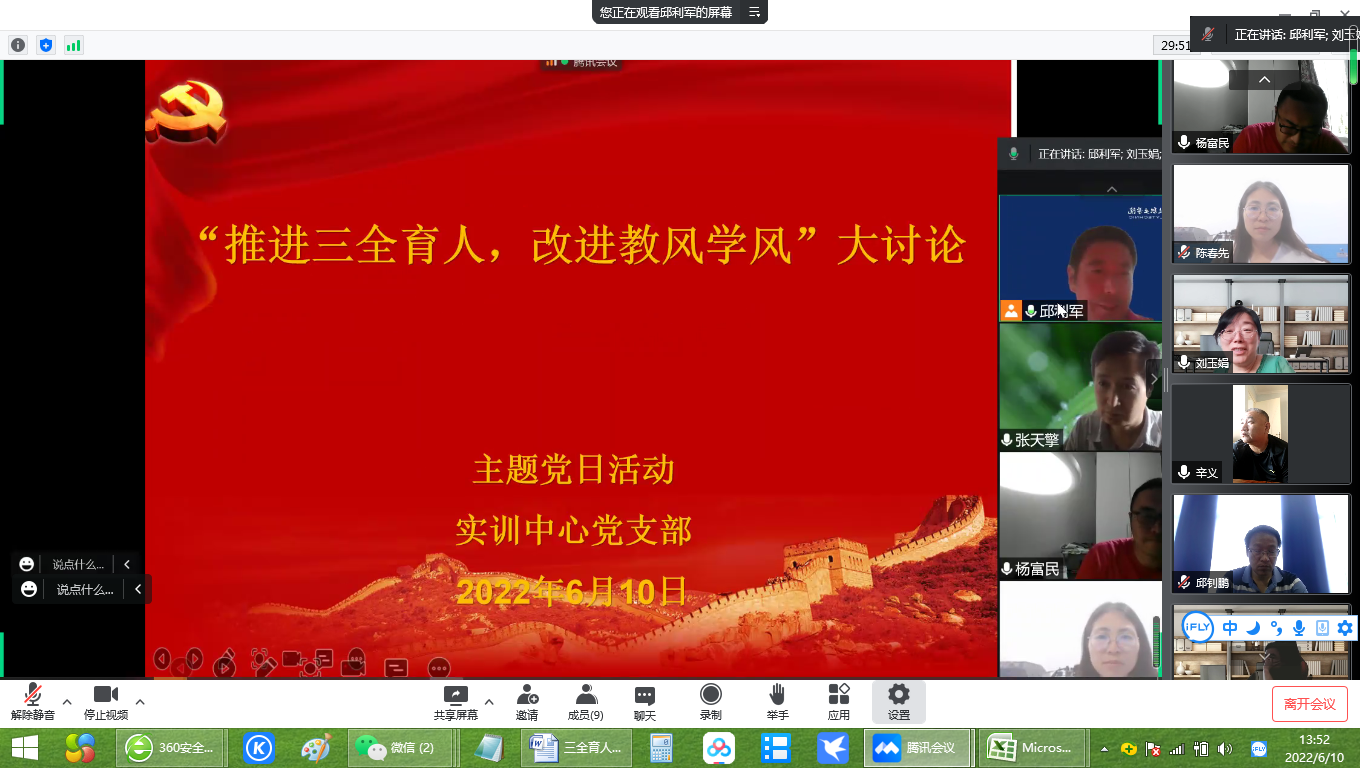Image resolution: width=1360 pixels, height=768 pixels.
Task: Expand audio options arrow beside 解除静音
Action: (x=67, y=701)
